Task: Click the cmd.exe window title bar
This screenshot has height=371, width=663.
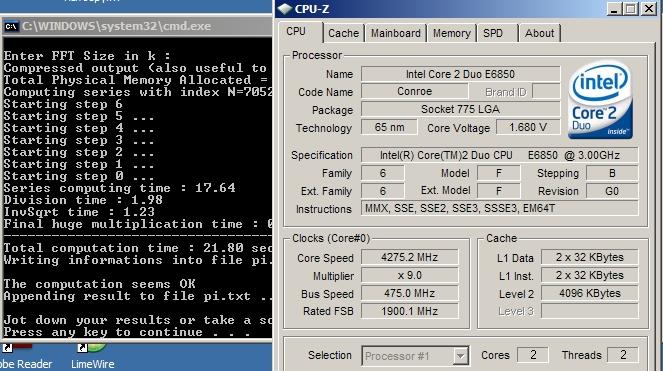Action: pyautogui.click(x=136, y=26)
